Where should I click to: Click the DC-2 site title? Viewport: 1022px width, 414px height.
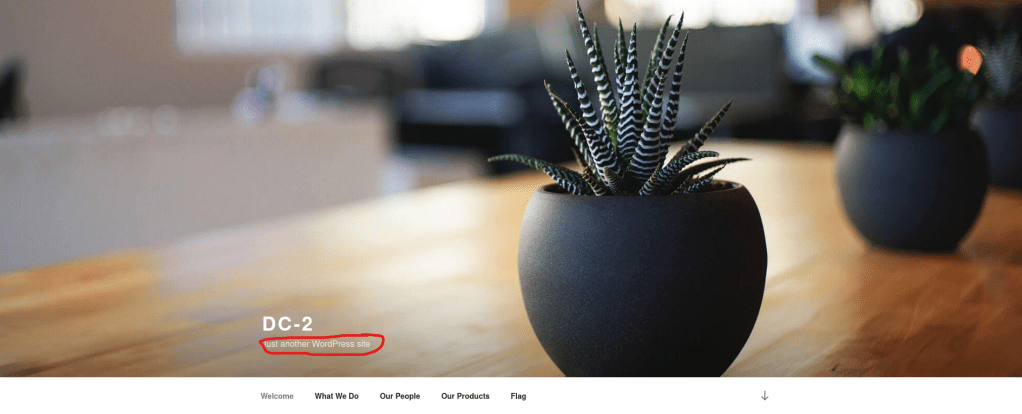pyautogui.click(x=287, y=324)
